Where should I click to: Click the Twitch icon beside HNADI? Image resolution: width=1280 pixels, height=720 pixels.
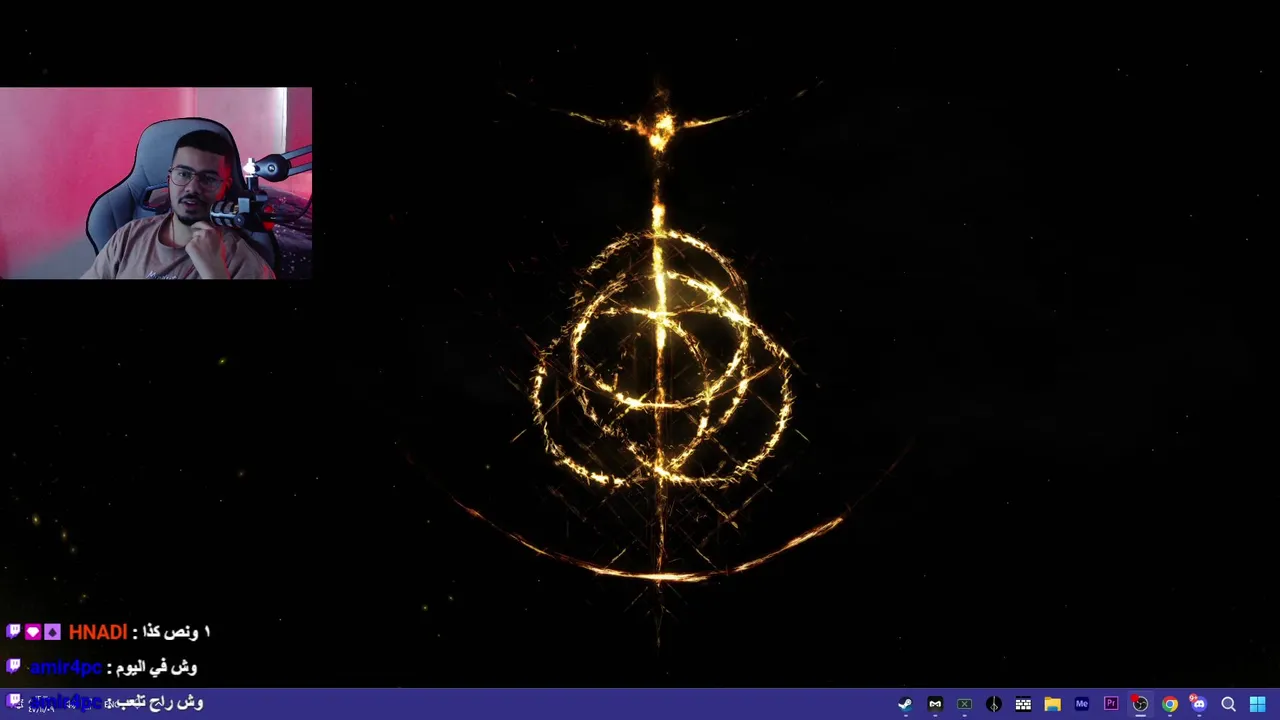coord(13,632)
